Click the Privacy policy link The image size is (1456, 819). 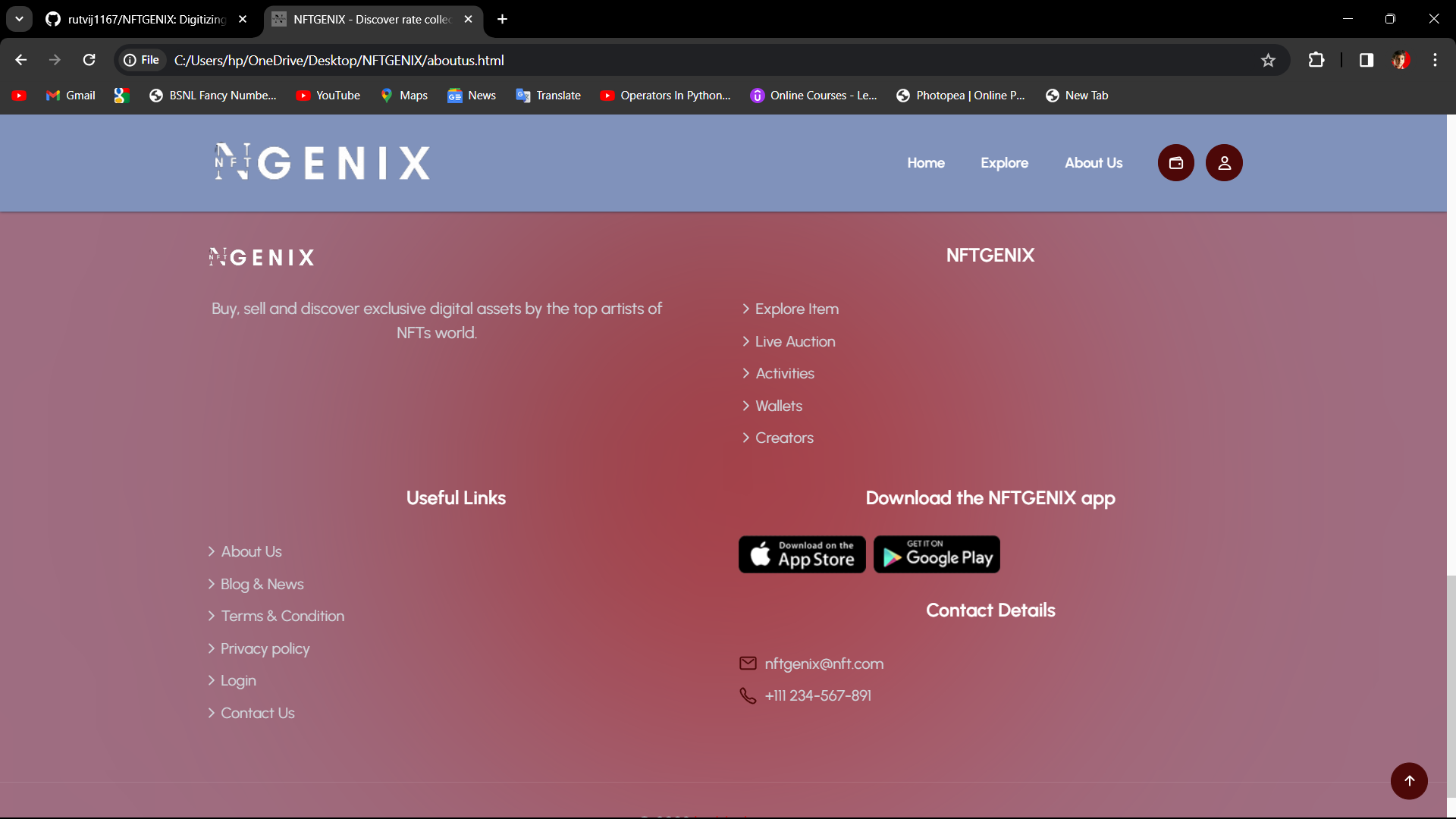265,649
